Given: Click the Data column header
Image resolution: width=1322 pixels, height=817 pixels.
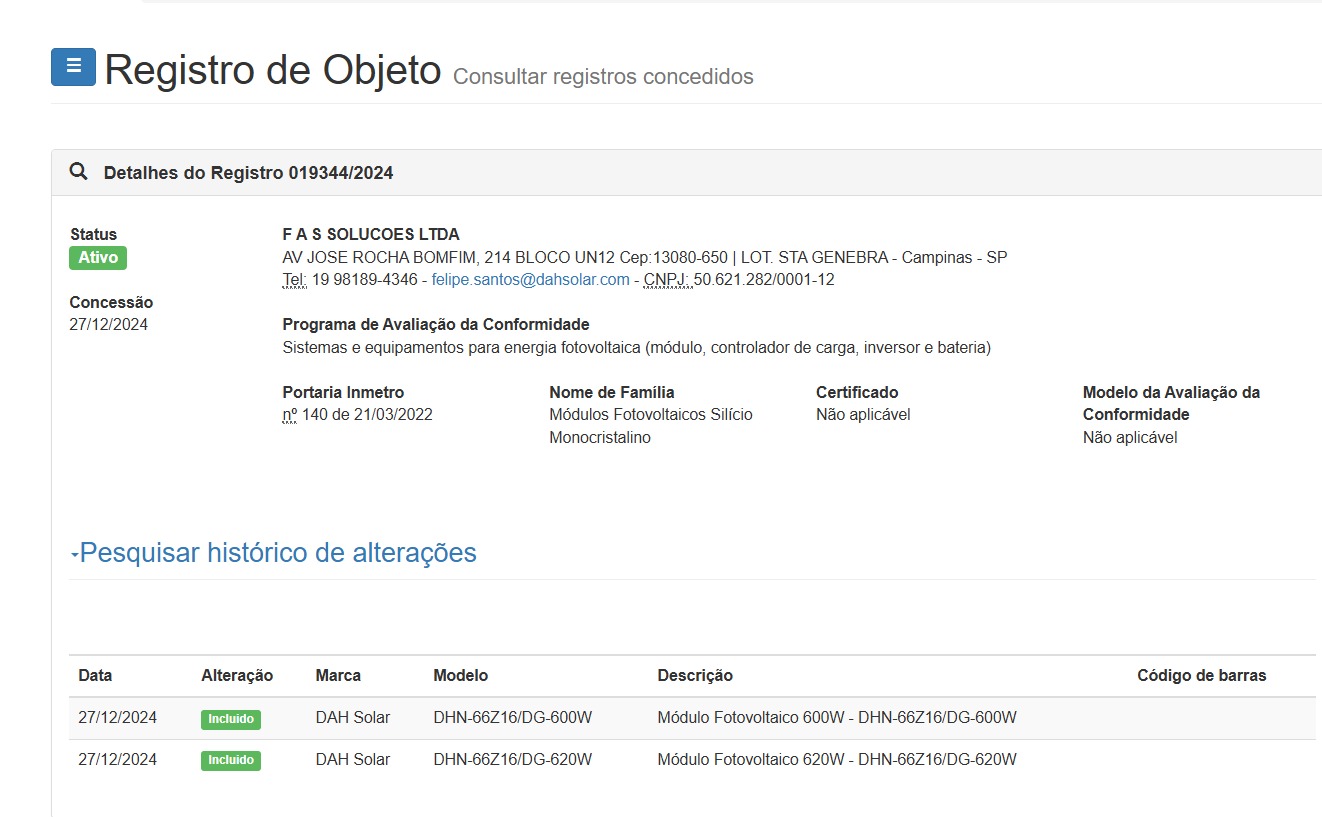Looking at the screenshot, I should point(95,676).
